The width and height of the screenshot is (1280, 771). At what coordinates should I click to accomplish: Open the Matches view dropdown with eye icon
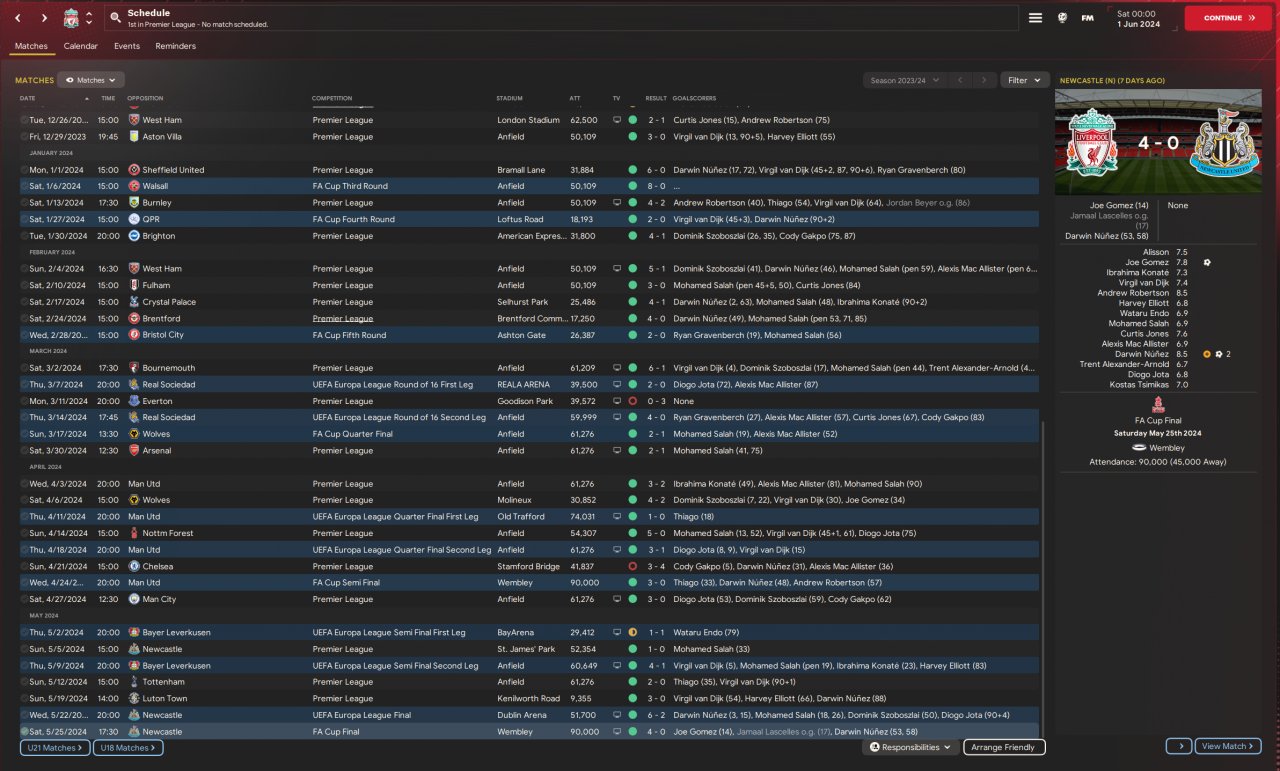click(x=91, y=80)
